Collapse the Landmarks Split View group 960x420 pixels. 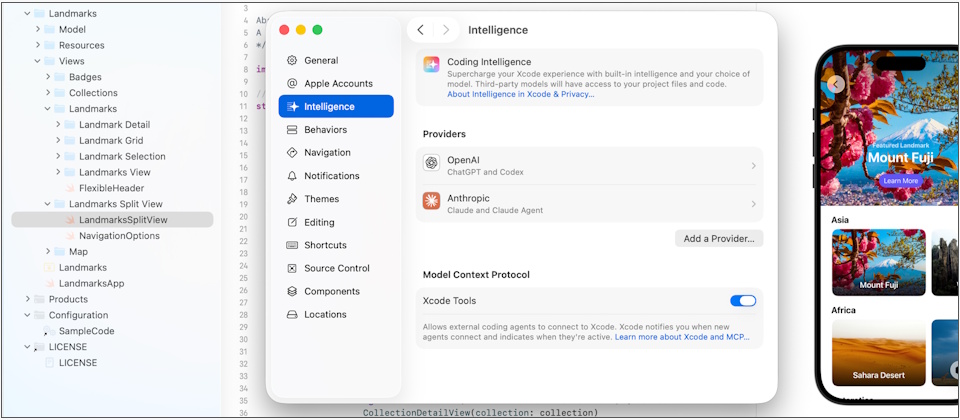pos(48,204)
